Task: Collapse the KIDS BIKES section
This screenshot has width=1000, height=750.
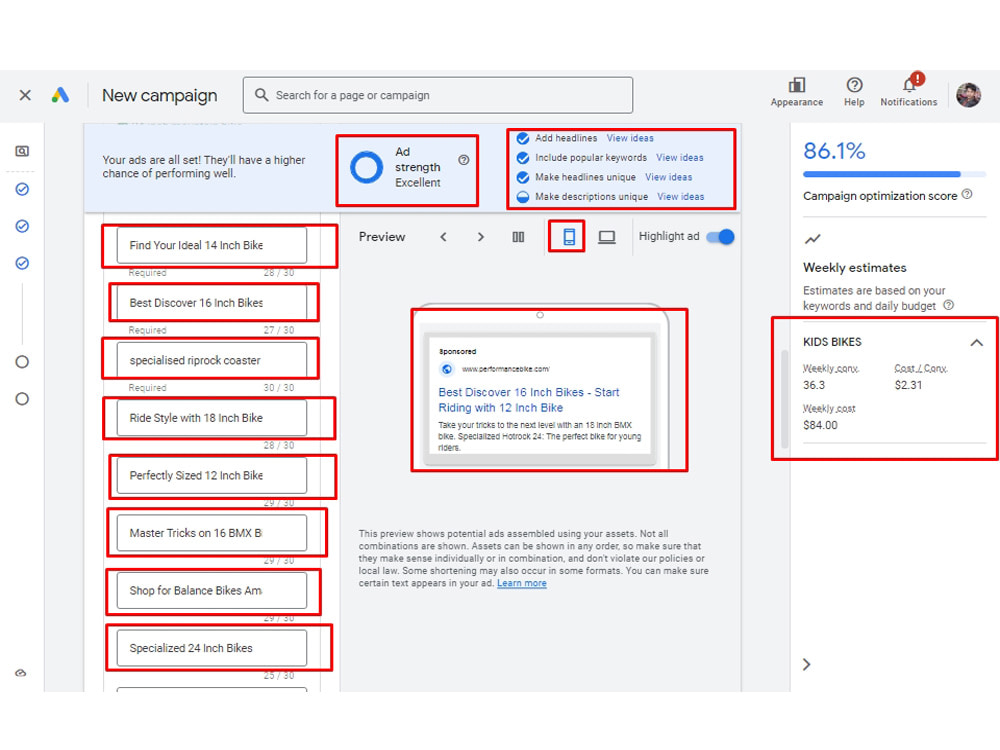Action: click(976, 342)
